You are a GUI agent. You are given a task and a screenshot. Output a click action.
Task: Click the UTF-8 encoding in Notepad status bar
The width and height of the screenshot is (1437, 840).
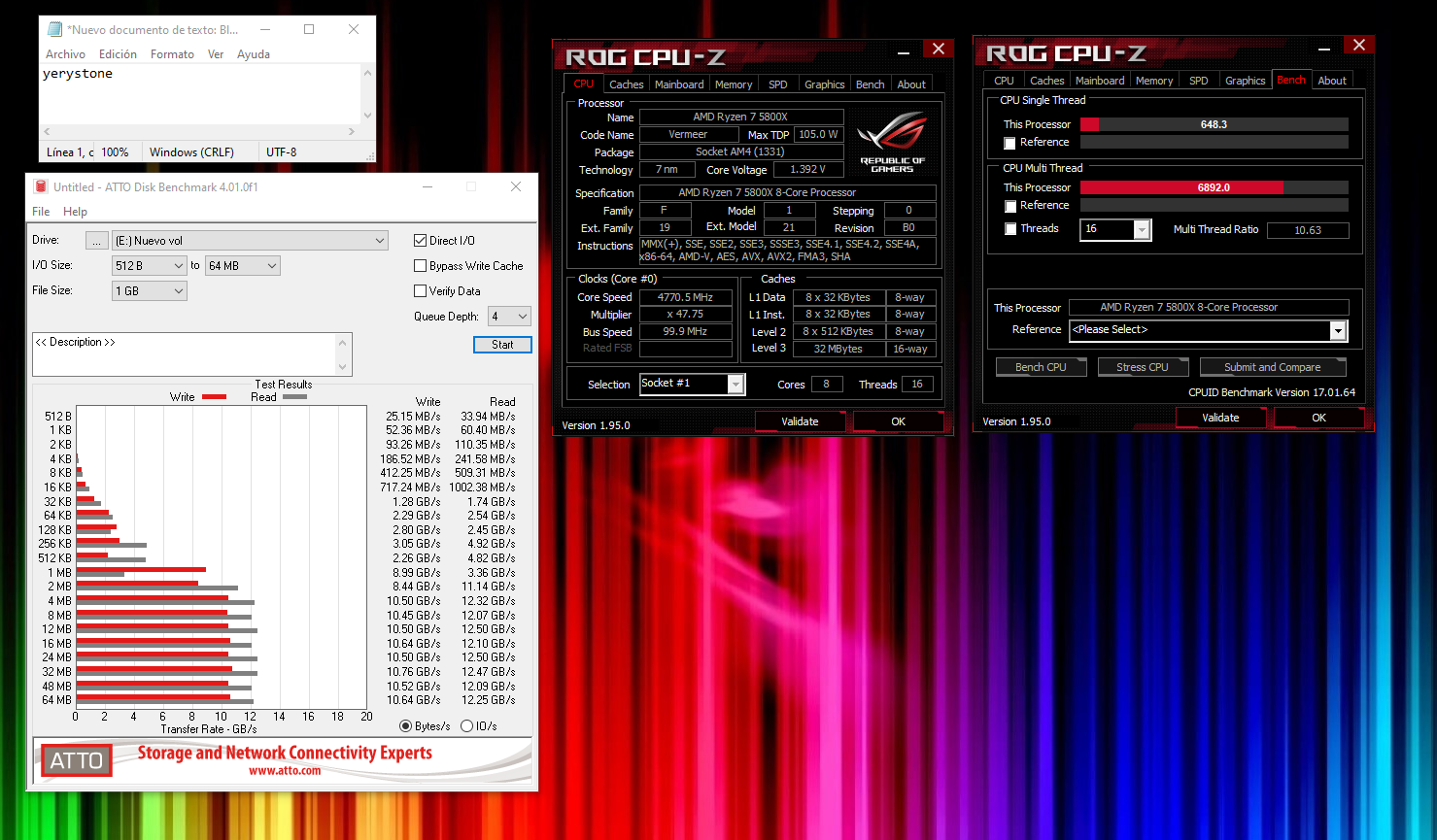(282, 152)
